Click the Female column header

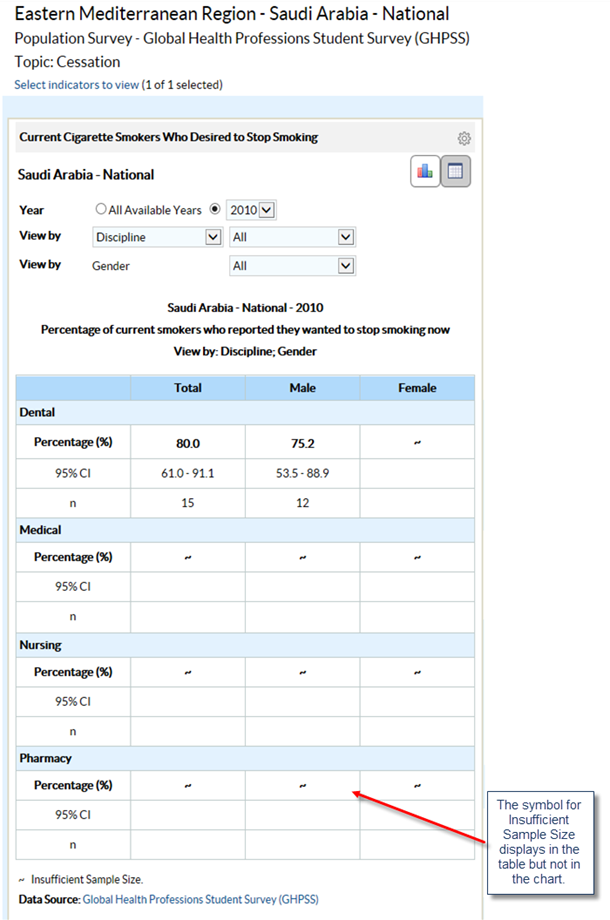[417, 388]
